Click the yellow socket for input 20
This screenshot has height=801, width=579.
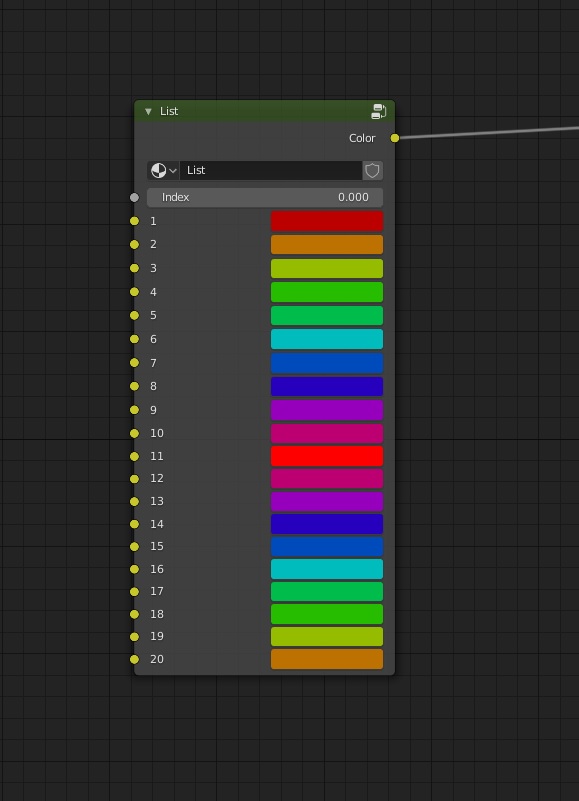click(134, 659)
